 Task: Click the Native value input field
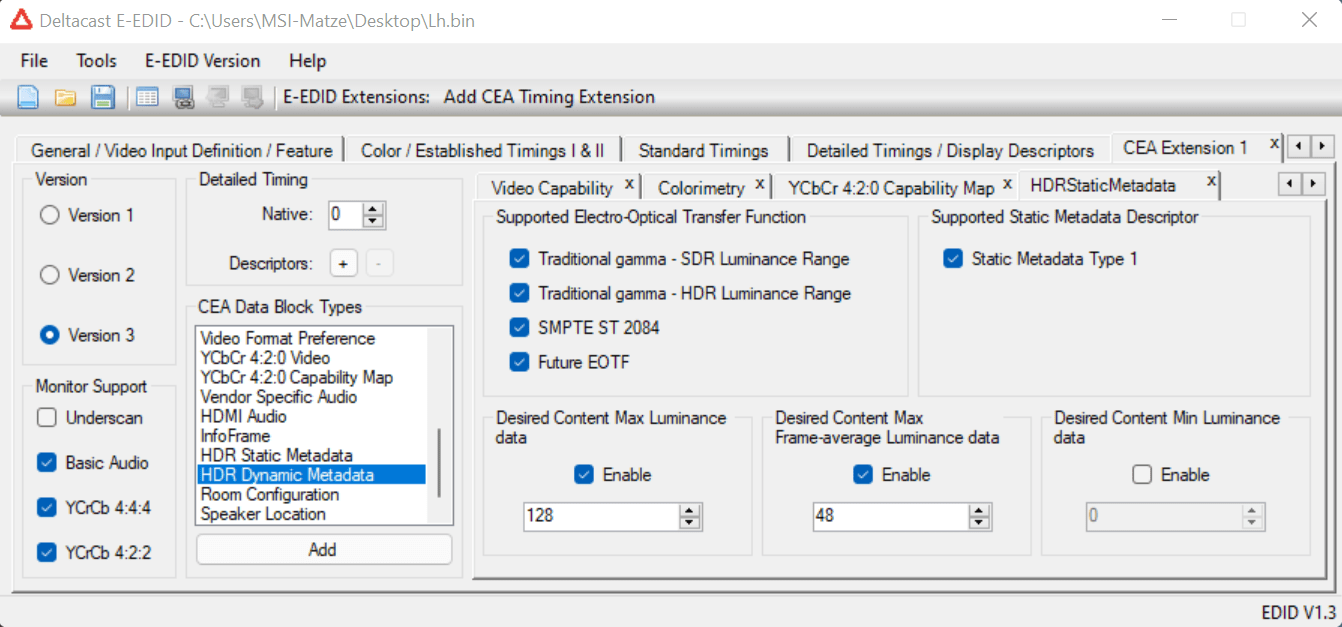[346, 215]
